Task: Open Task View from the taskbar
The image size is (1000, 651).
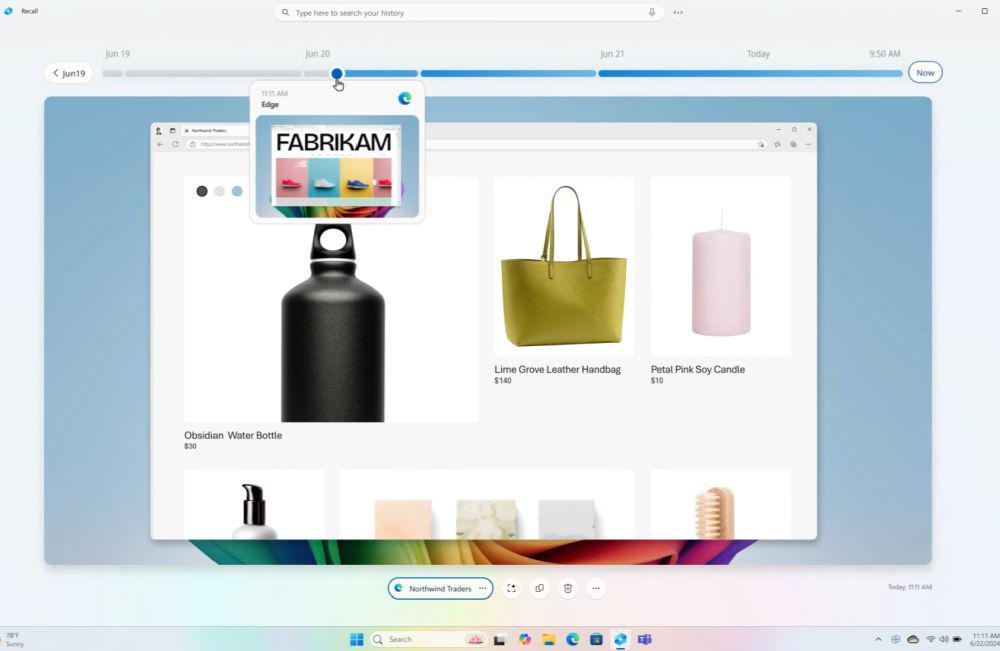Action: tap(499, 639)
